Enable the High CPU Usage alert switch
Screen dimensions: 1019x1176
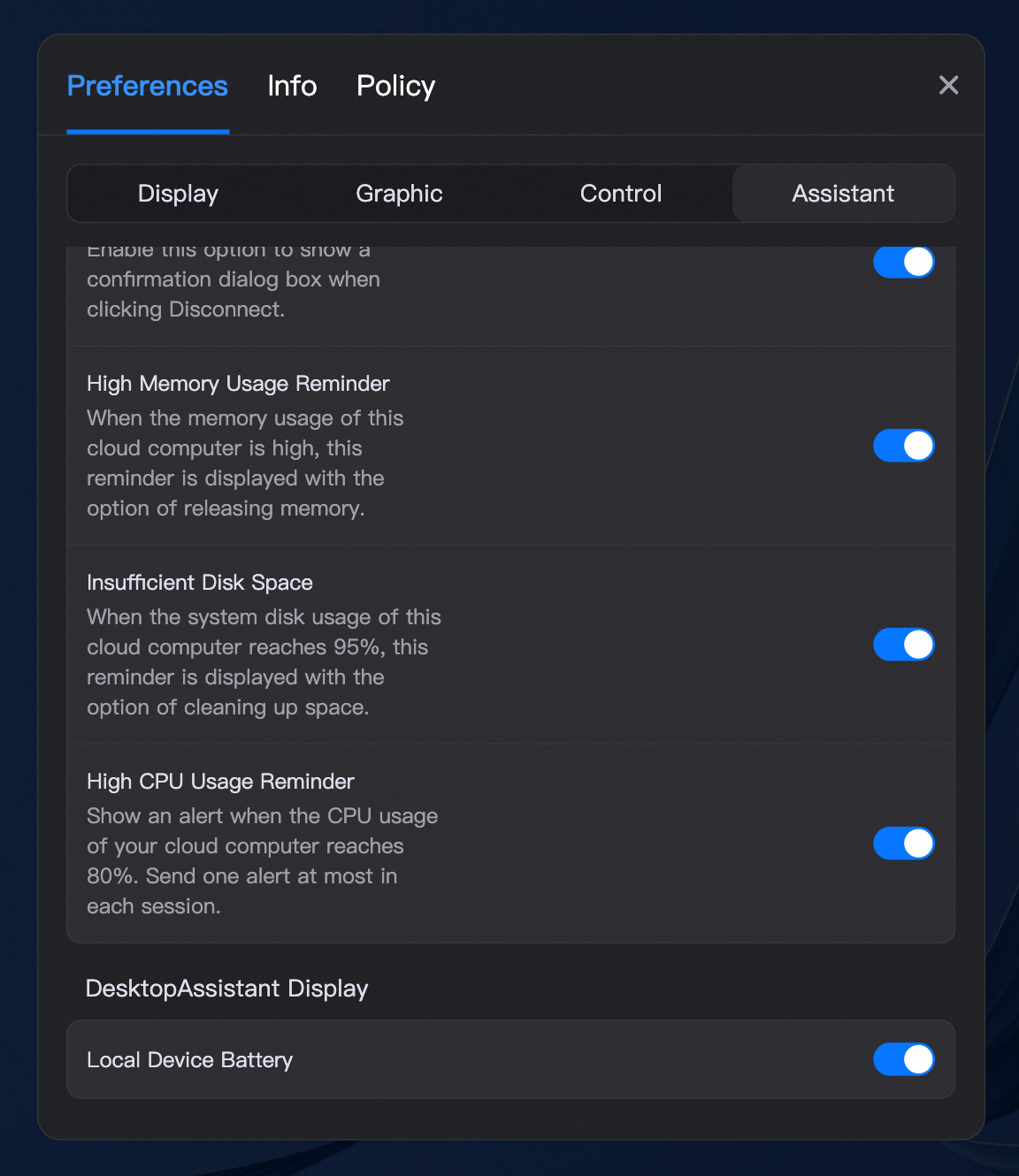coord(903,844)
